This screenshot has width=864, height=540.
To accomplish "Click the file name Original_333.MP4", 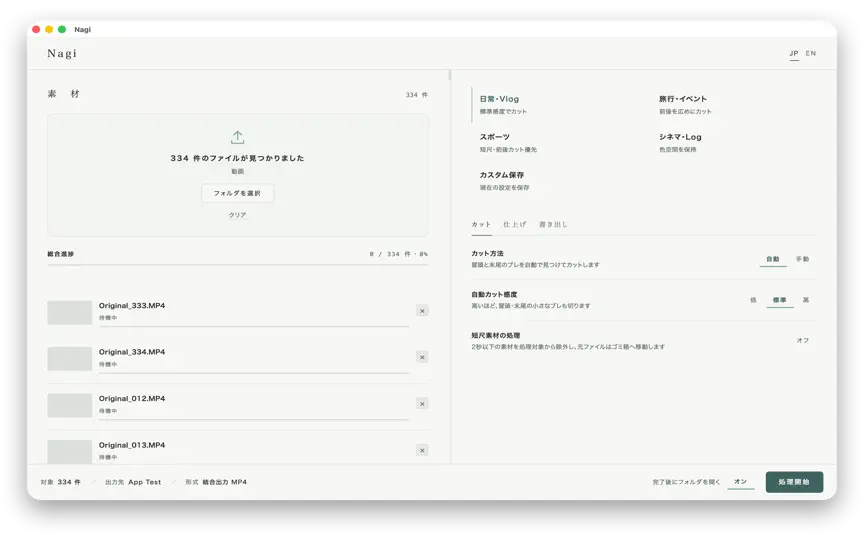I will 132,306.
